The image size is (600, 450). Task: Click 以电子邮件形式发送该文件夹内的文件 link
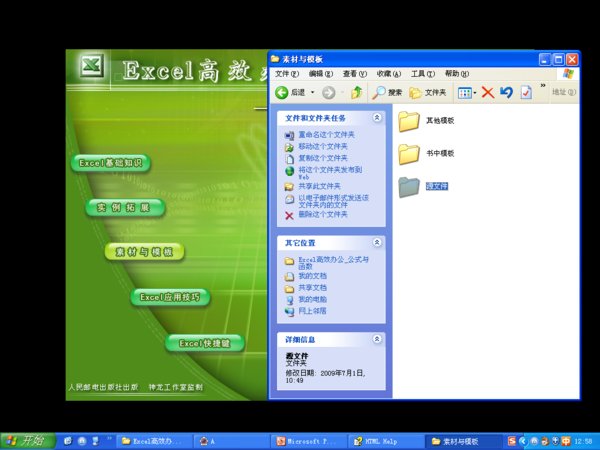(x=333, y=201)
